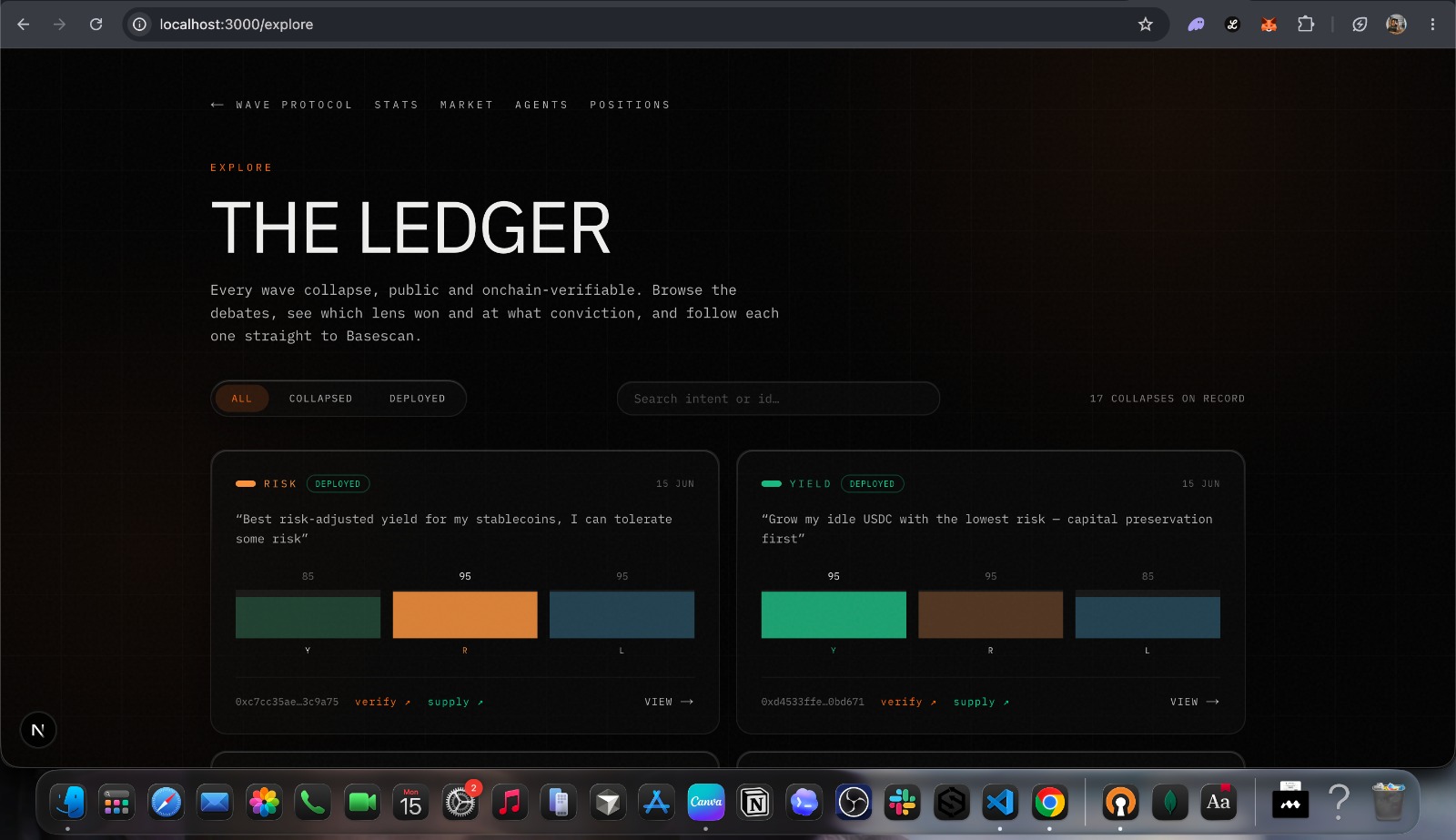Open the black circle L extension

1232,25
